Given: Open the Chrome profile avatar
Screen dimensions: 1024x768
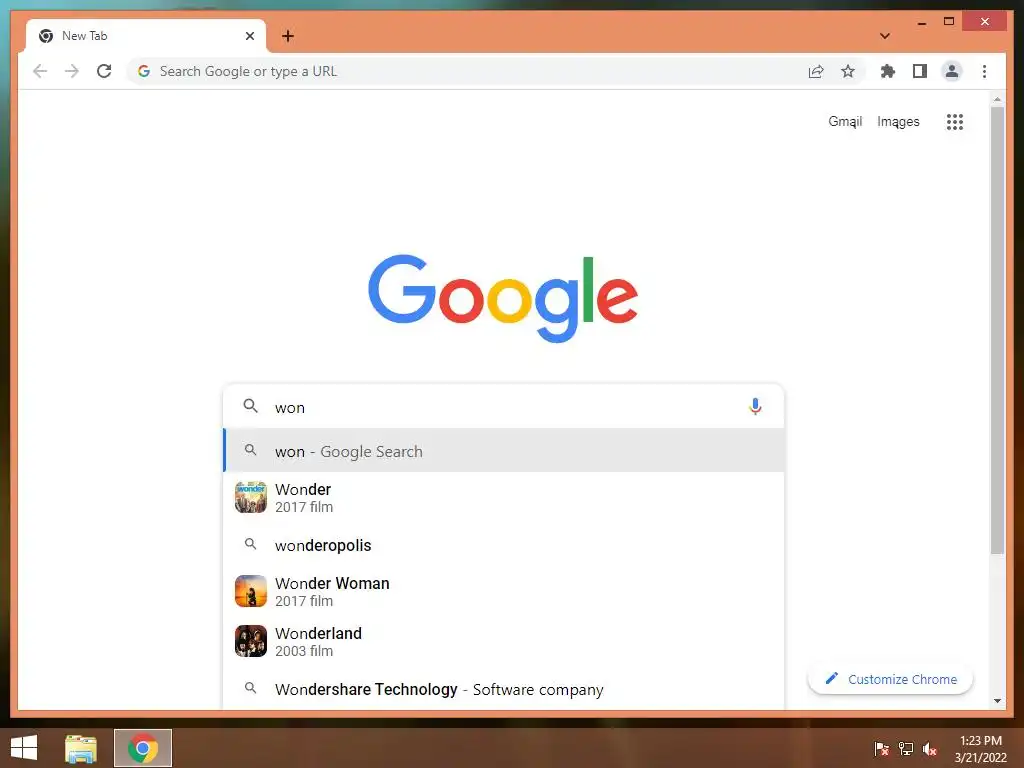Looking at the screenshot, I should pos(952,71).
